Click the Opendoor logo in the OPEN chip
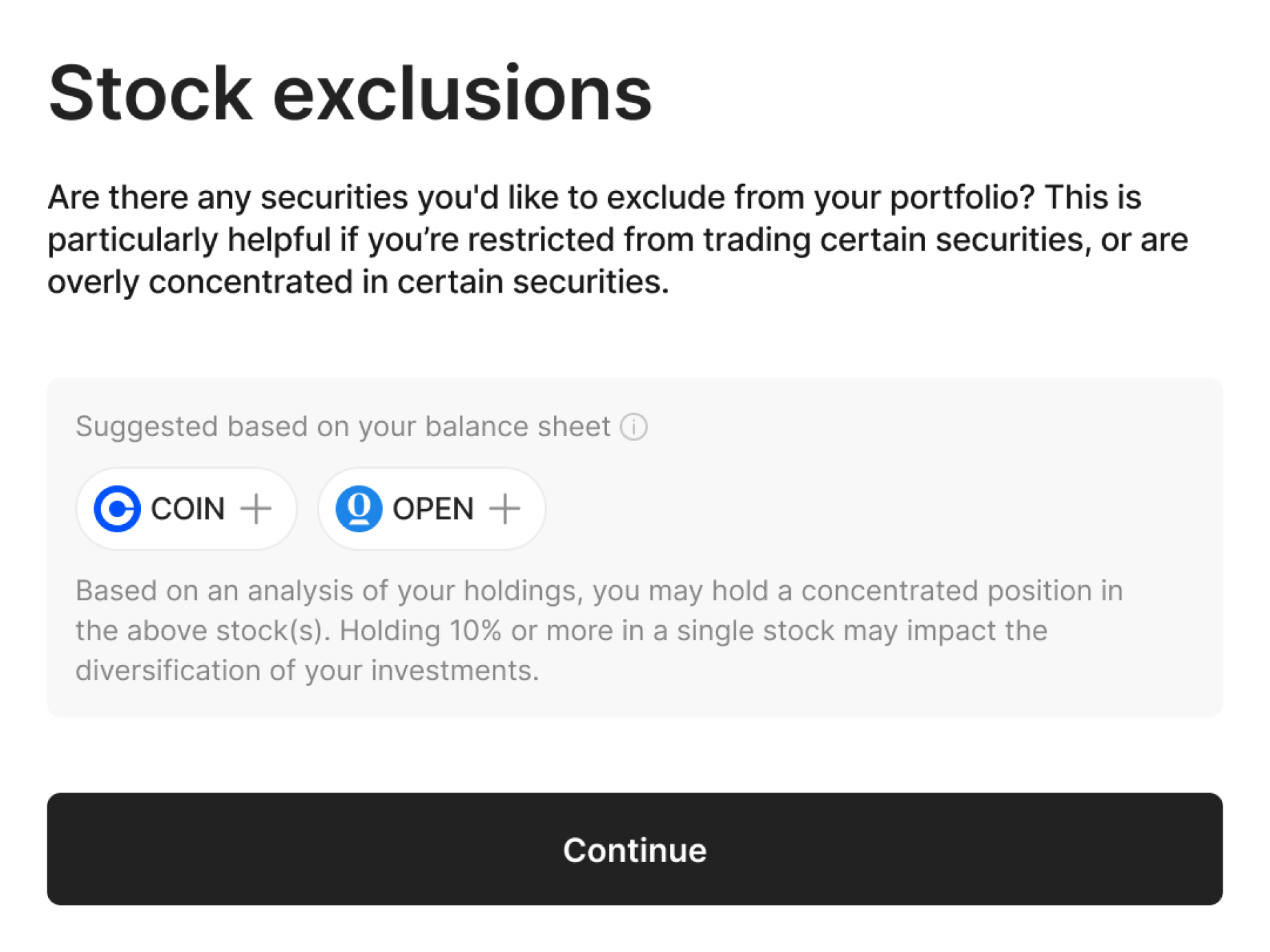The height and width of the screenshot is (952, 1270). (359, 509)
